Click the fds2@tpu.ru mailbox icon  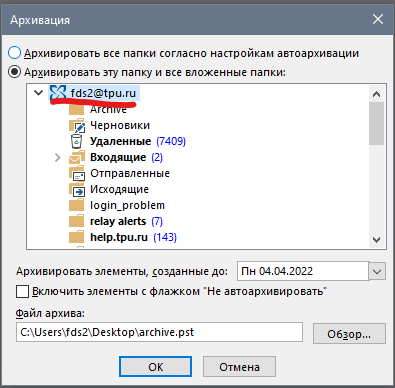coord(58,93)
